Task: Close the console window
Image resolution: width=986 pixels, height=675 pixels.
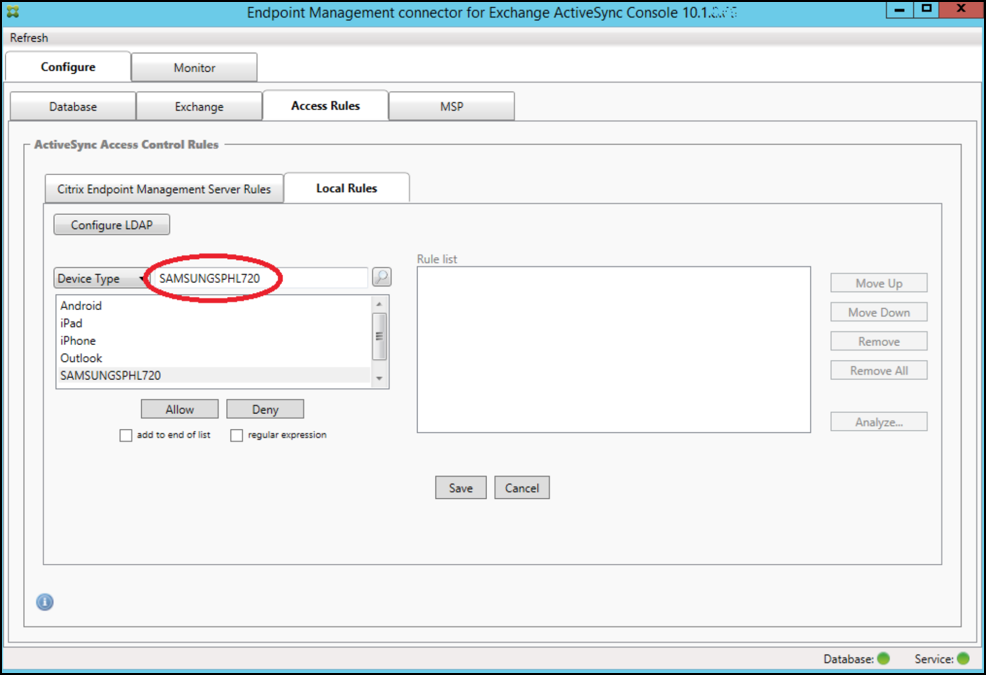Action: pos(961,9)
